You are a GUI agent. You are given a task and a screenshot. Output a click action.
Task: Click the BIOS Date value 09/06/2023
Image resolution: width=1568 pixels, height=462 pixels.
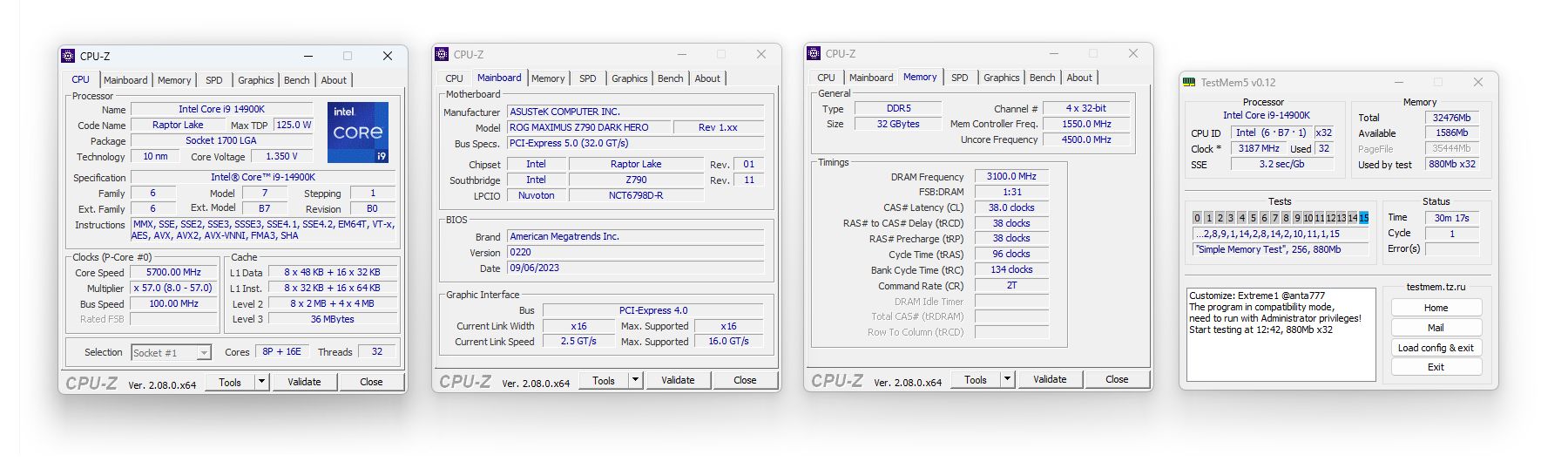636,268
